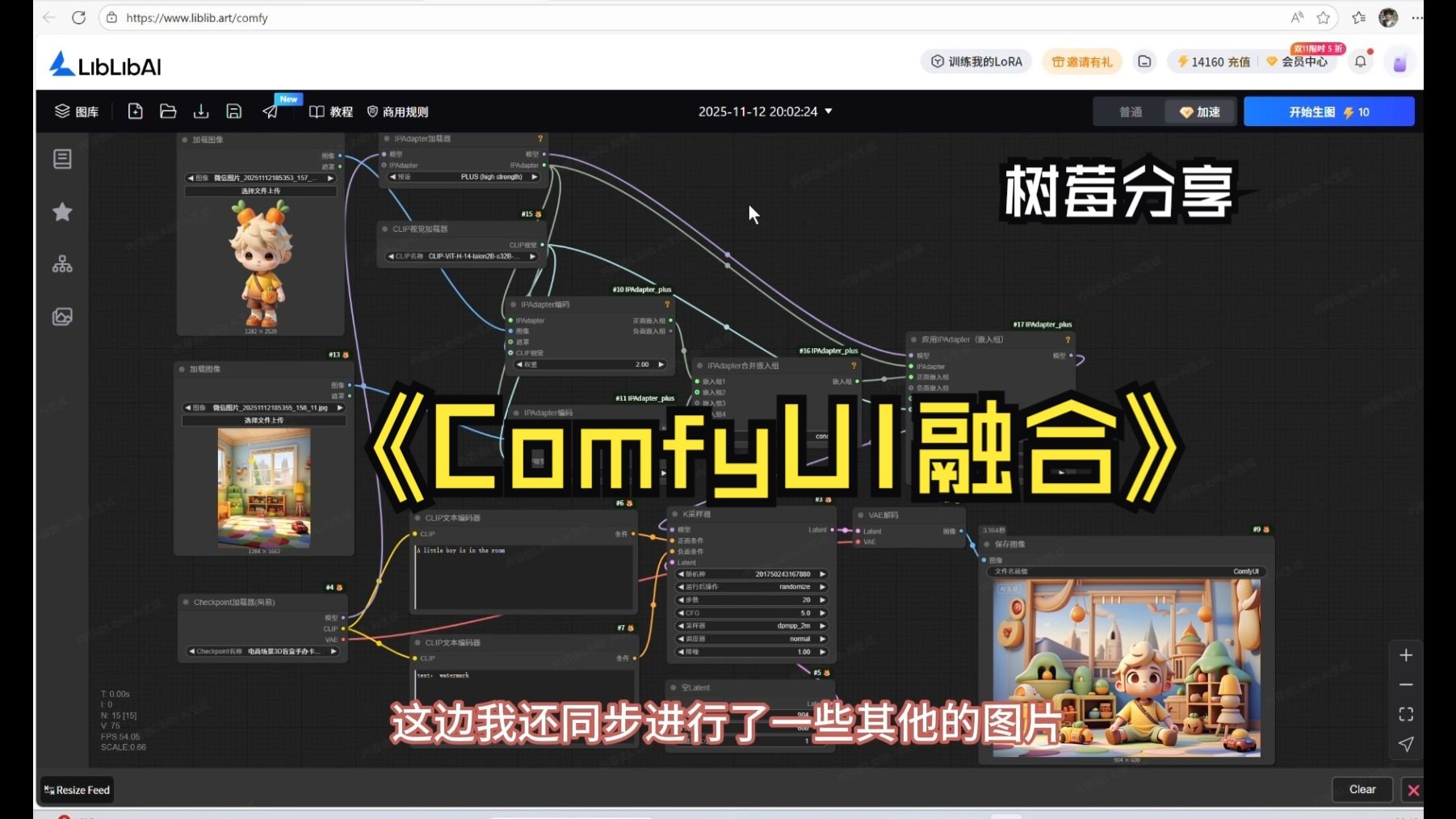Collapse the VAE解码 node via its dot

861,515
